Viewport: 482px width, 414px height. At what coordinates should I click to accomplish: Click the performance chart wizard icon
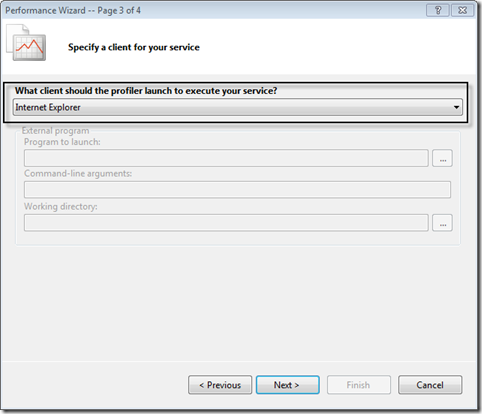click(26, 43)
